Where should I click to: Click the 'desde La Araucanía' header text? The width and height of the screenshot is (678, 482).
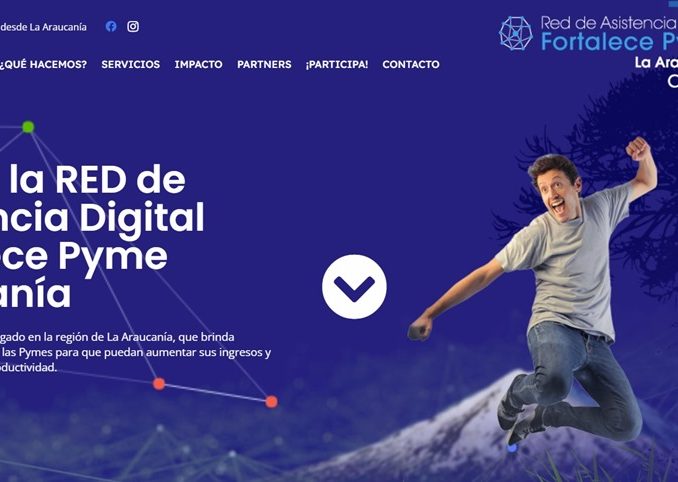[x=43, y=27]
